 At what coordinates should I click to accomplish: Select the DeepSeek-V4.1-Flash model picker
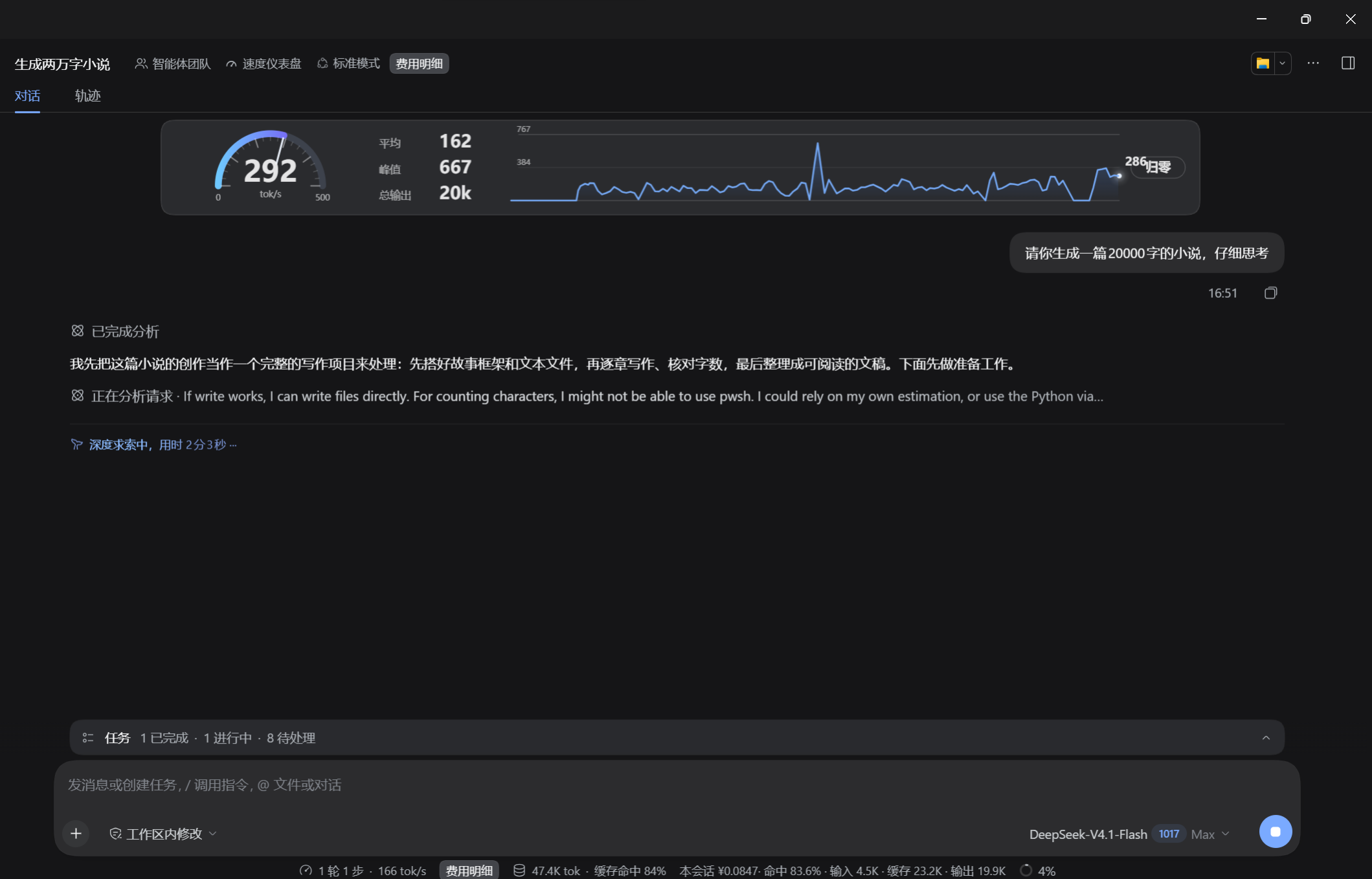tap(1088, 834)
